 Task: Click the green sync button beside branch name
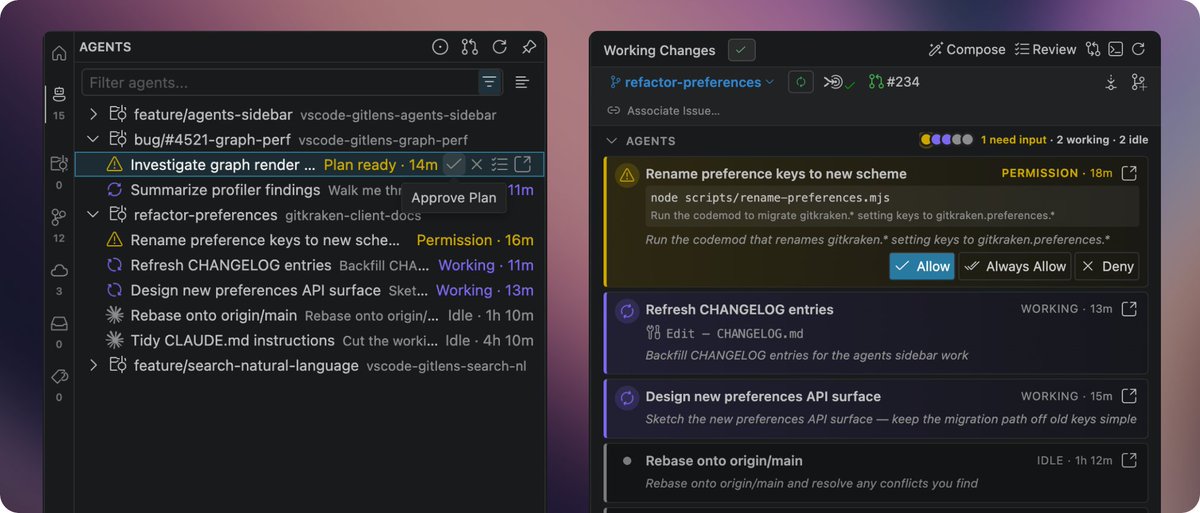pos(800,82)
